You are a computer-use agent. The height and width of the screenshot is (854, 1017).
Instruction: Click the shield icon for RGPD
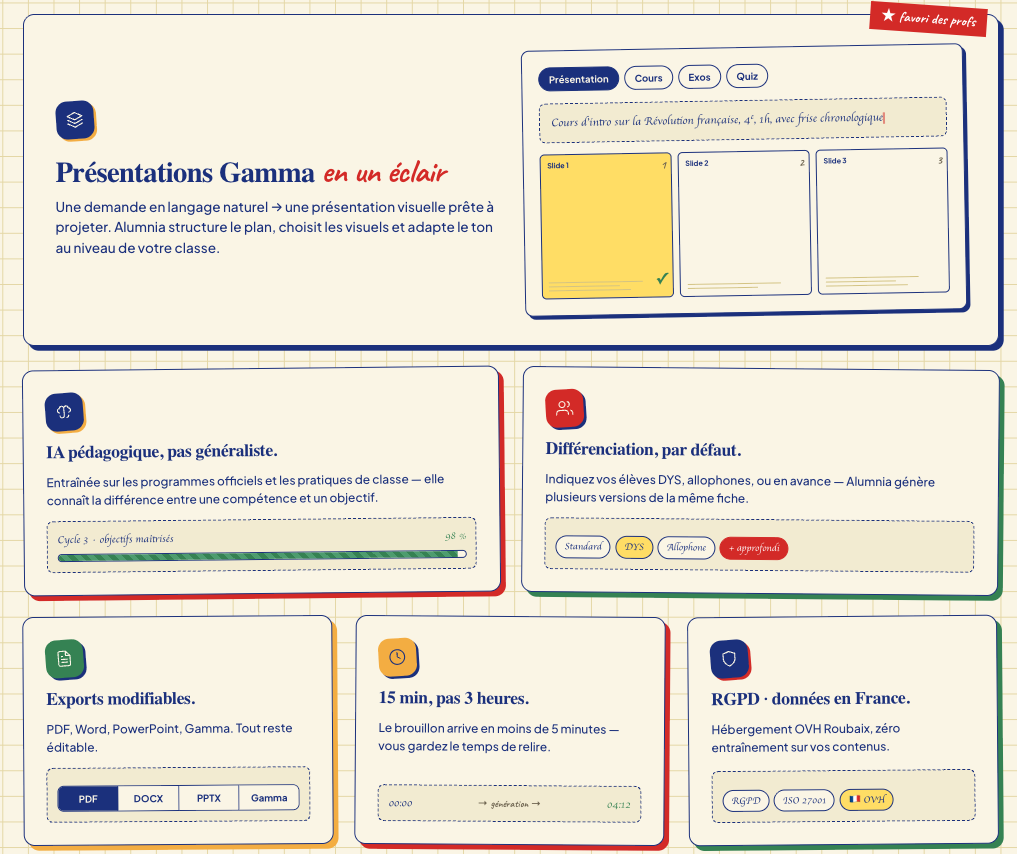pyautogui.click(x=729, y=659)
